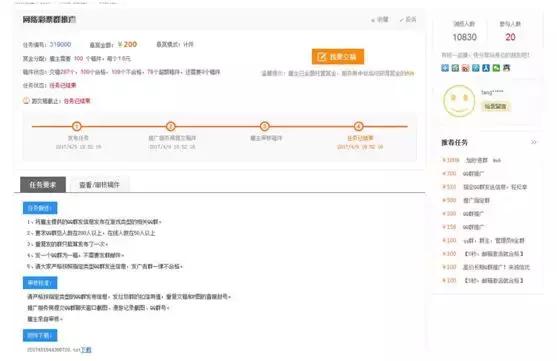This screenshot has width=557, height=361.
Task: Click step 3 circle on the progress line
Action: [x=265, y=126]
